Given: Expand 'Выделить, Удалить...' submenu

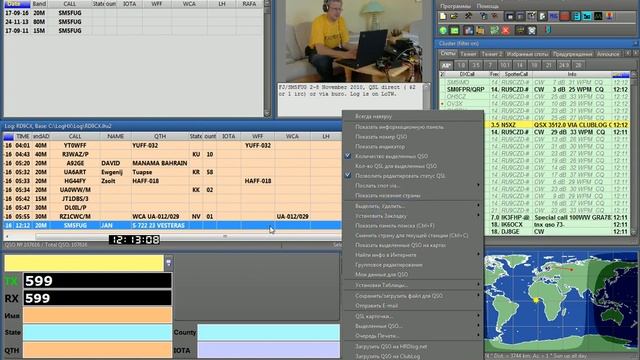Looking at the screenshot, I should (x=412, y=206).
